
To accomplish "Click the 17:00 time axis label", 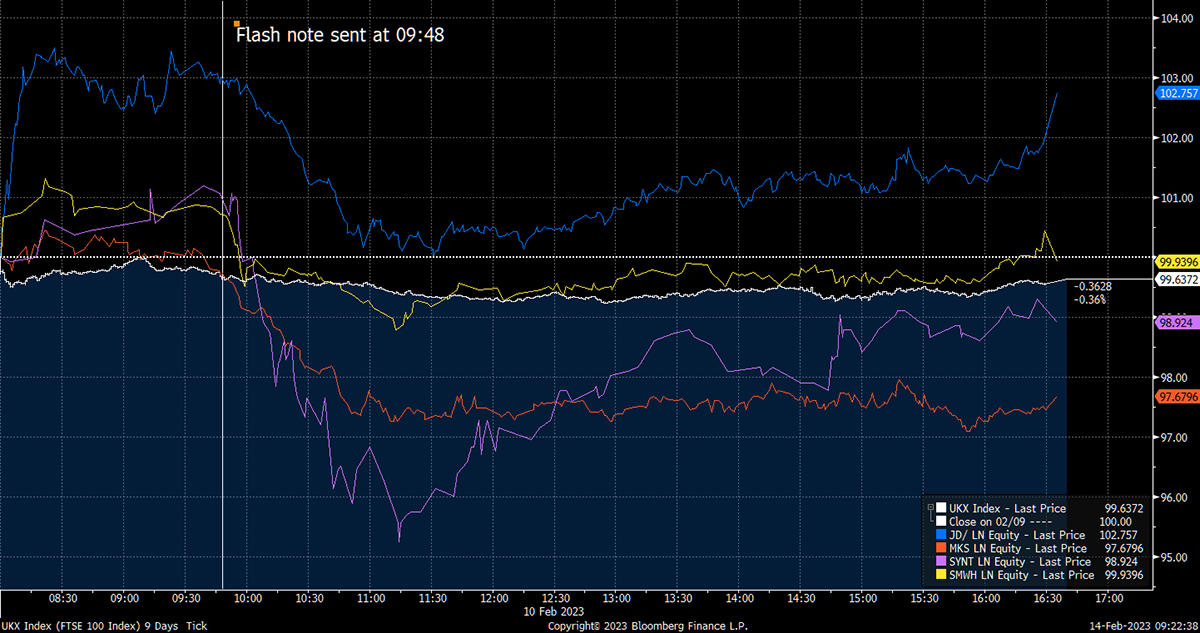I will (x=1108, y=599).
